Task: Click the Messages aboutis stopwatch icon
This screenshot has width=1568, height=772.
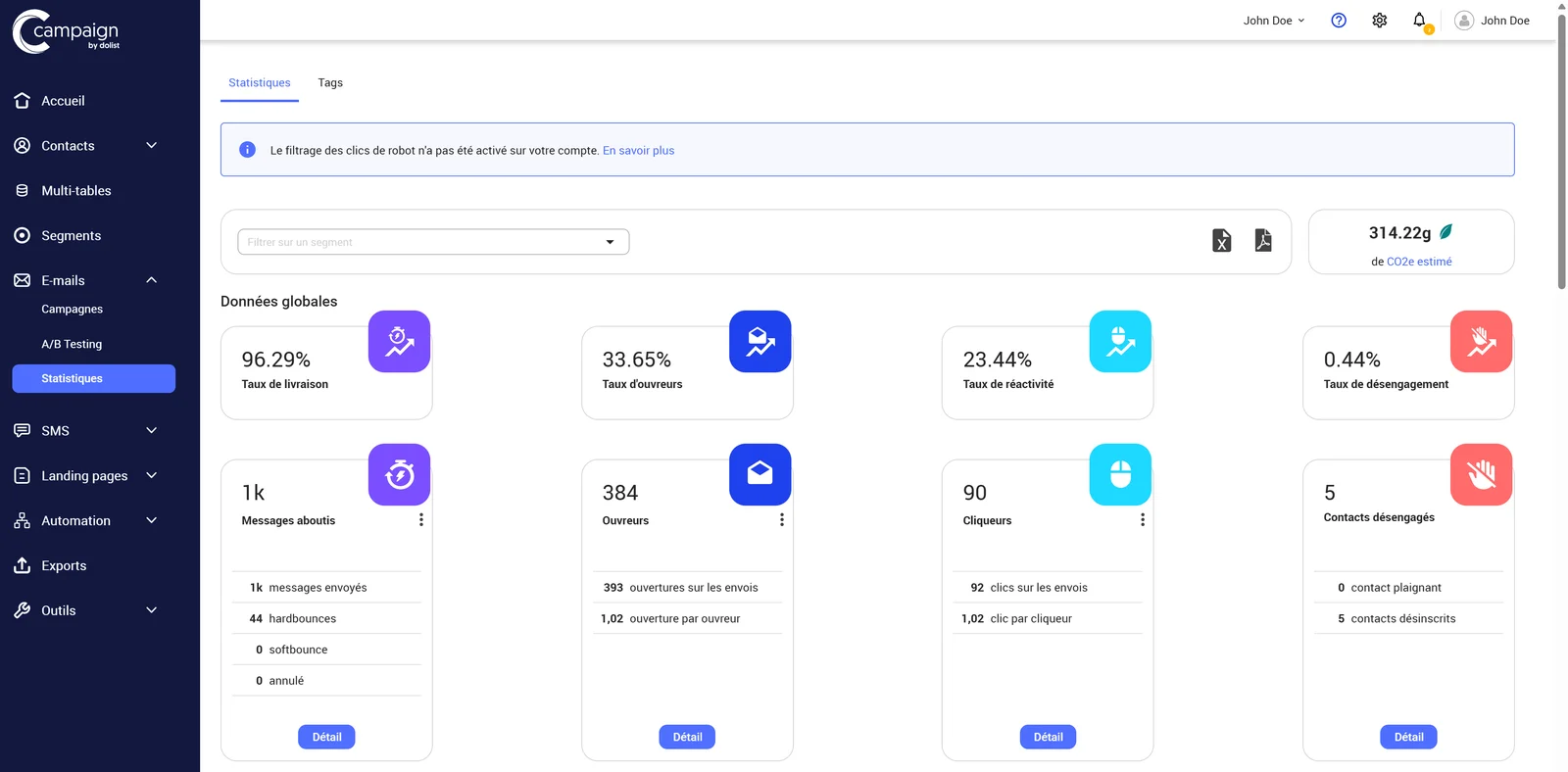Action: (399, 474)
